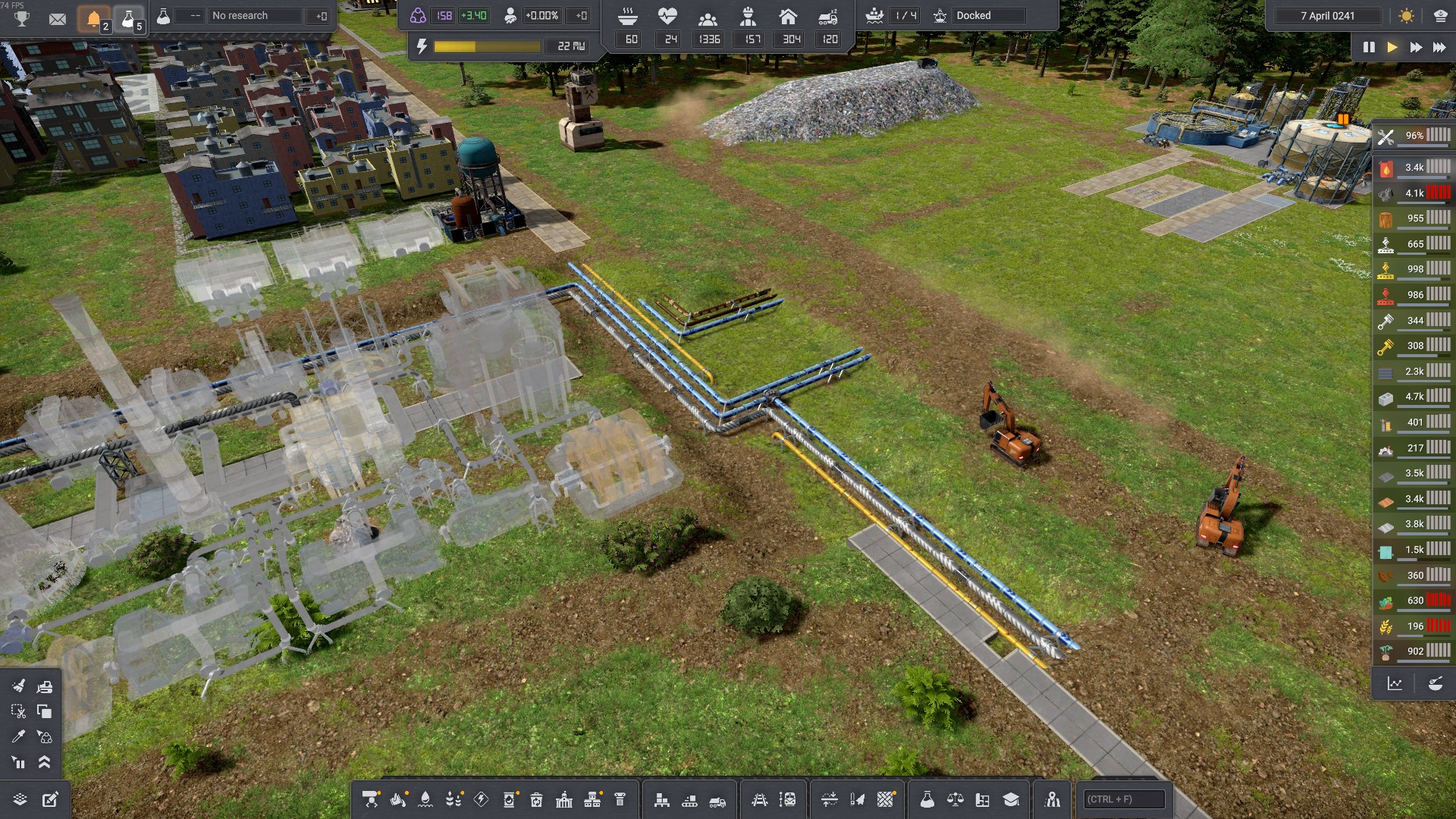
Task: Select the wood 955 resource row
Action: 1414,218
